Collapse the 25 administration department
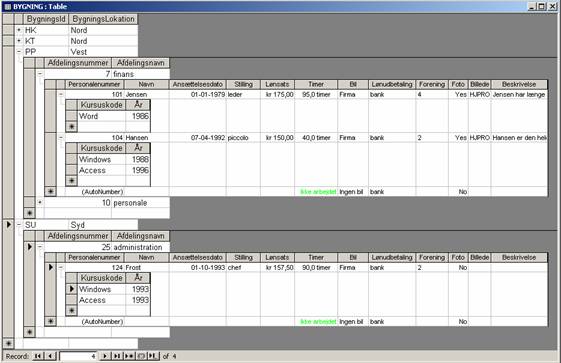Image resolution: width=561 pixels, height=363 pixels. point(40,247)
